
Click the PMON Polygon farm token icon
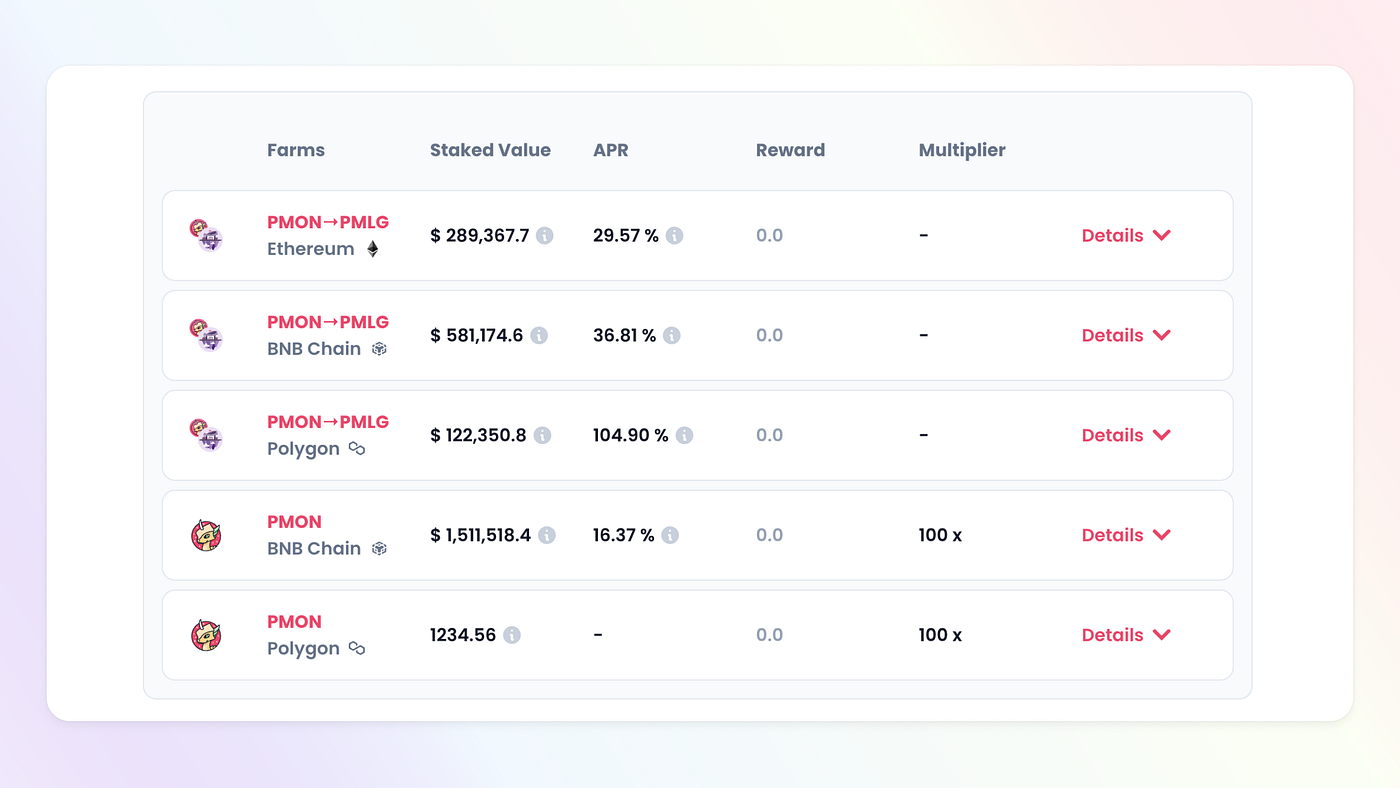click(x=206, y=635)
